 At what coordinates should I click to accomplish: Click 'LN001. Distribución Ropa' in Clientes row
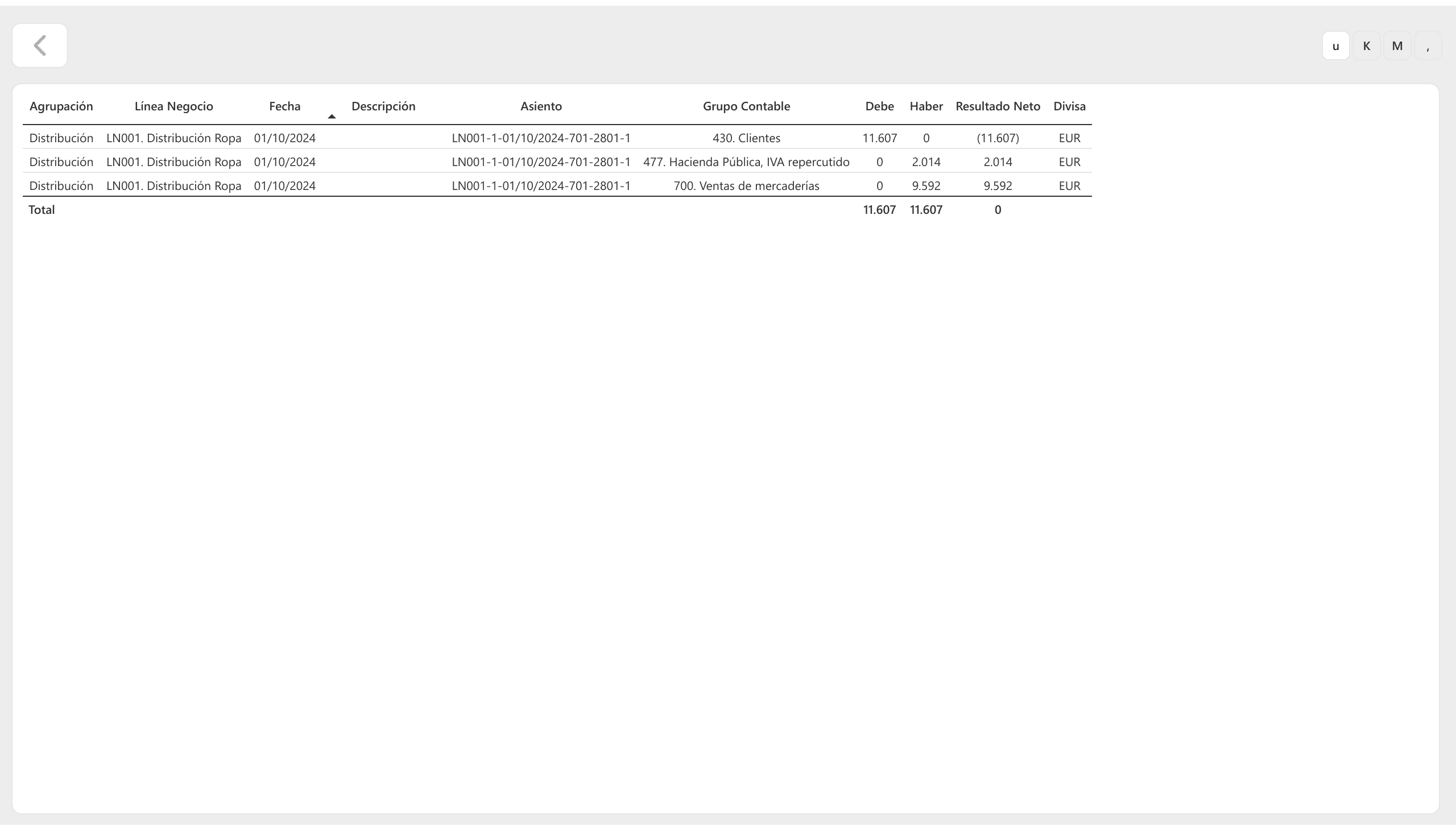[174, 138]
